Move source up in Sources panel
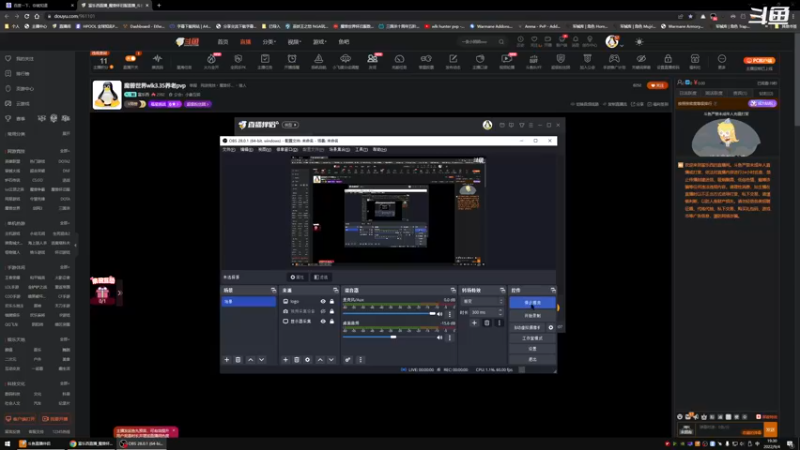The image size is (800, 450). tap(320, 360)
